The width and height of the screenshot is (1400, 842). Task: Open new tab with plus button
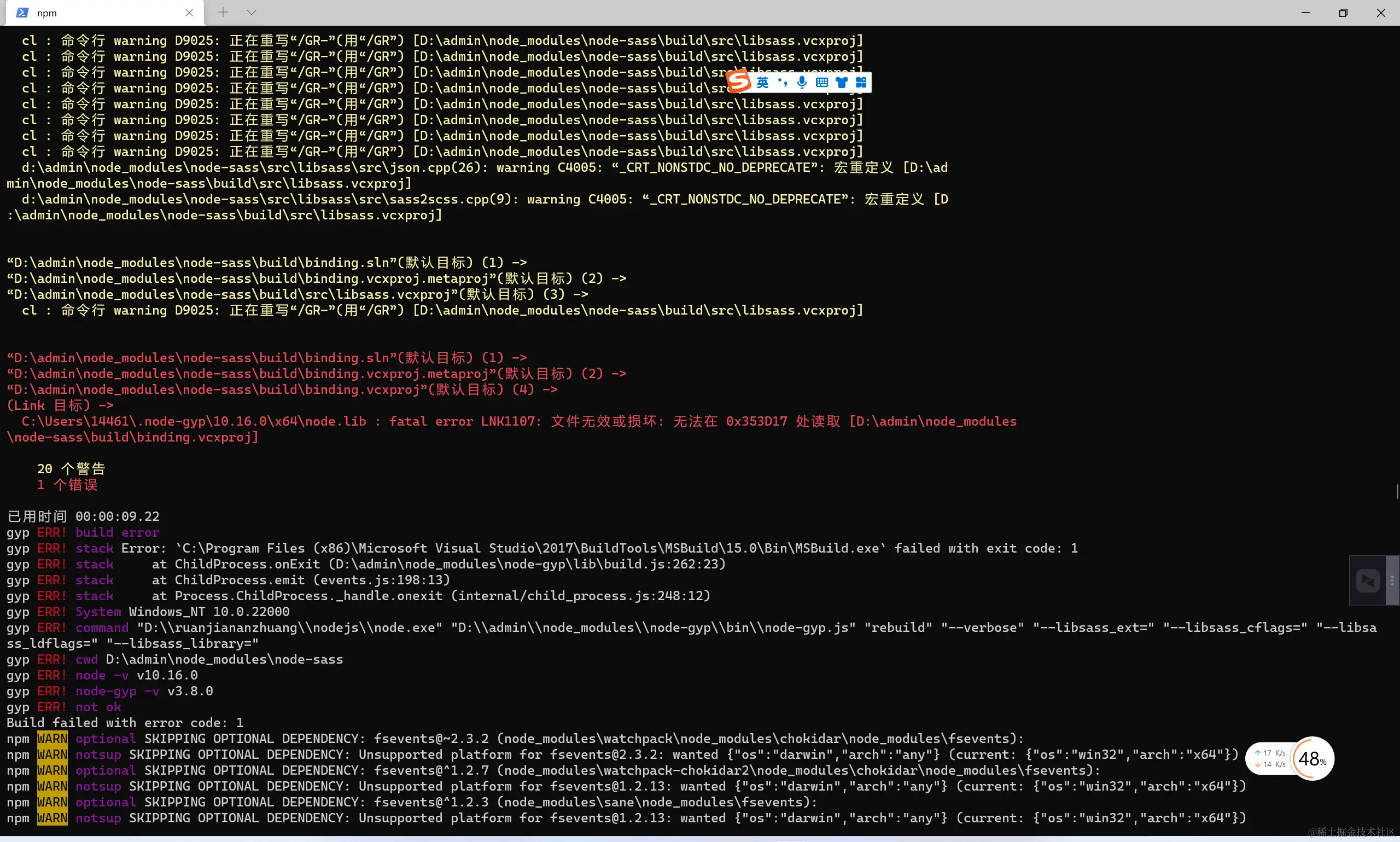coord(223,13)
